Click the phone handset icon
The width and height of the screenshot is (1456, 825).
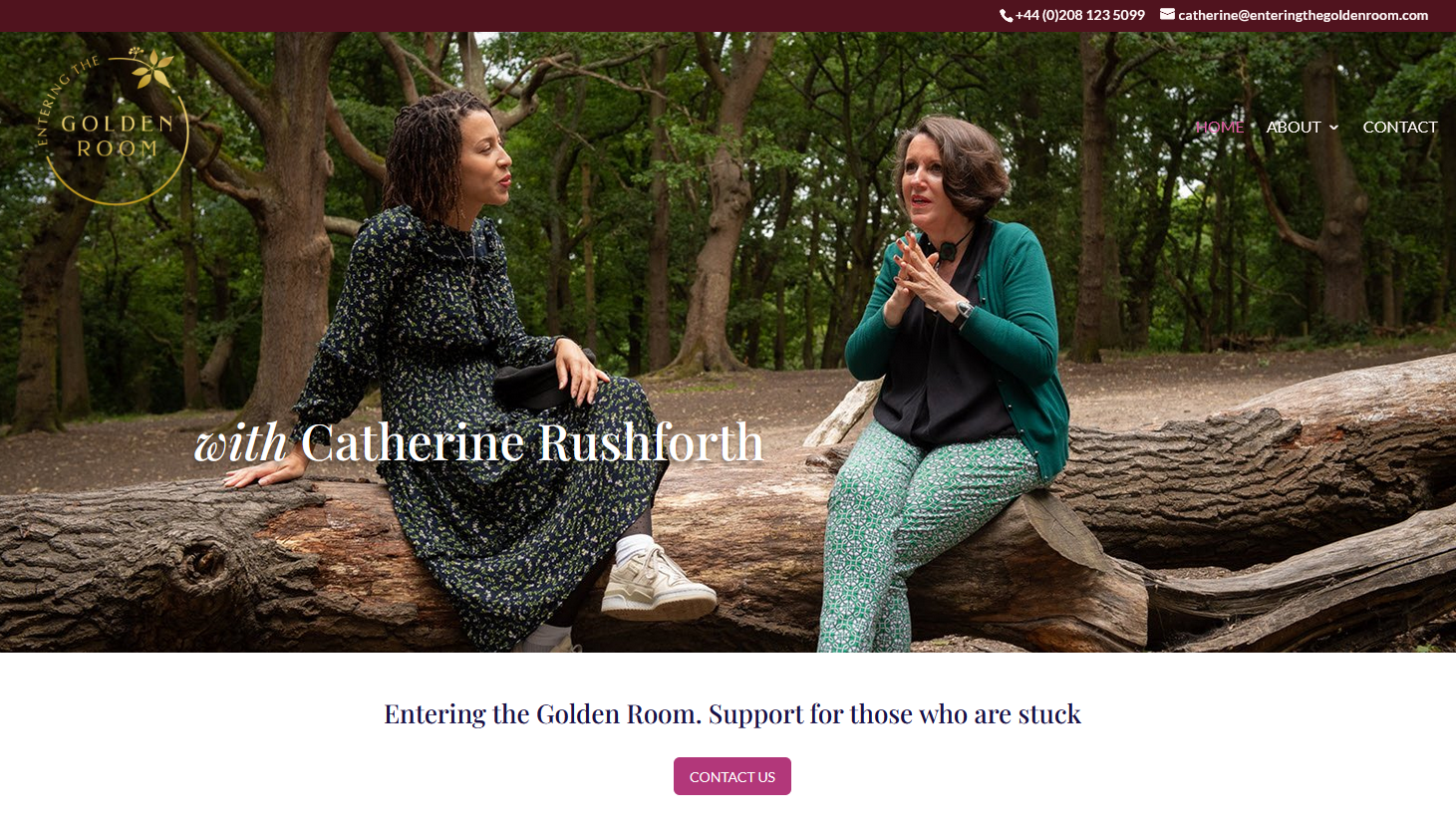coord(1007,15)
